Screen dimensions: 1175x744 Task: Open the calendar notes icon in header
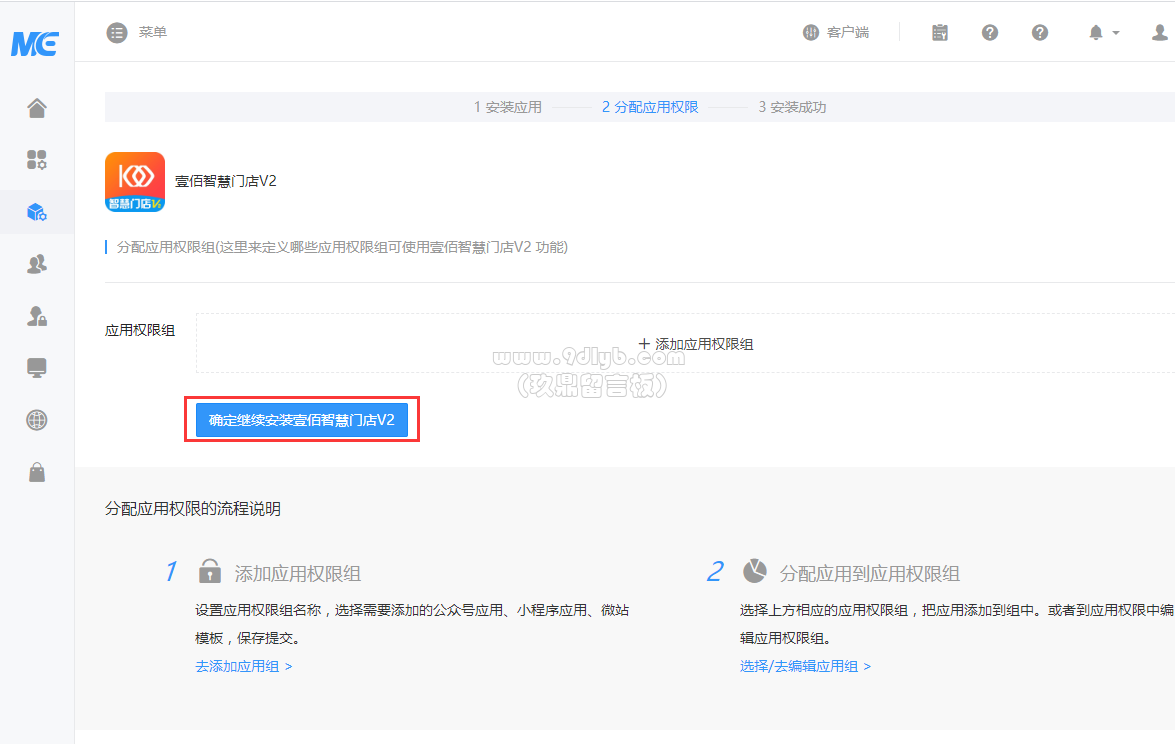[940, 32]
